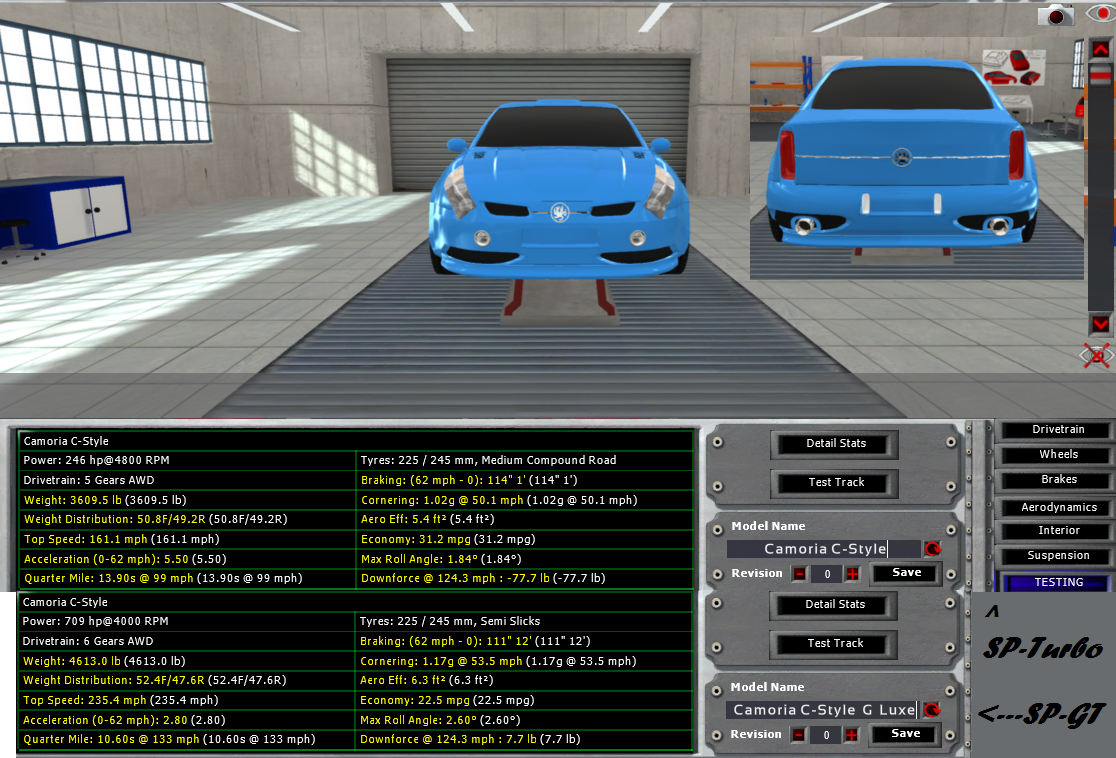Open Detail Stats for the 246 hp car
1116x758 pixels.
pyautogui.click(x=836, y=444)
